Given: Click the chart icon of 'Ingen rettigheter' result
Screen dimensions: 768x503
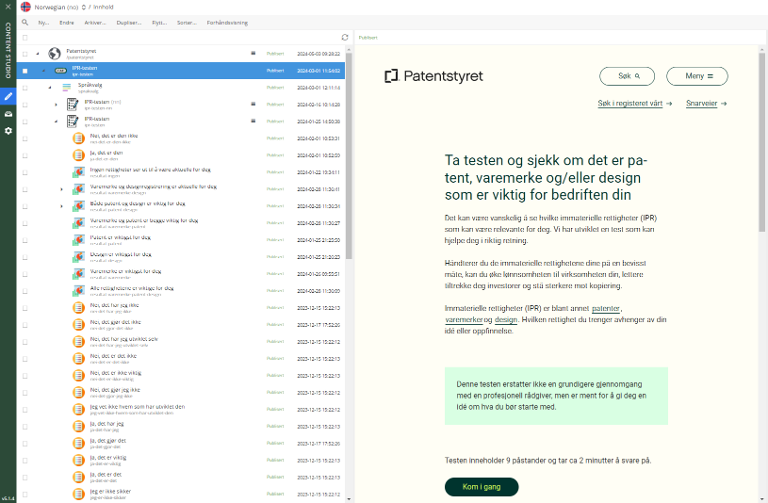Looking at the screenshot, I should pyautogui.click(x=78, y=172).
